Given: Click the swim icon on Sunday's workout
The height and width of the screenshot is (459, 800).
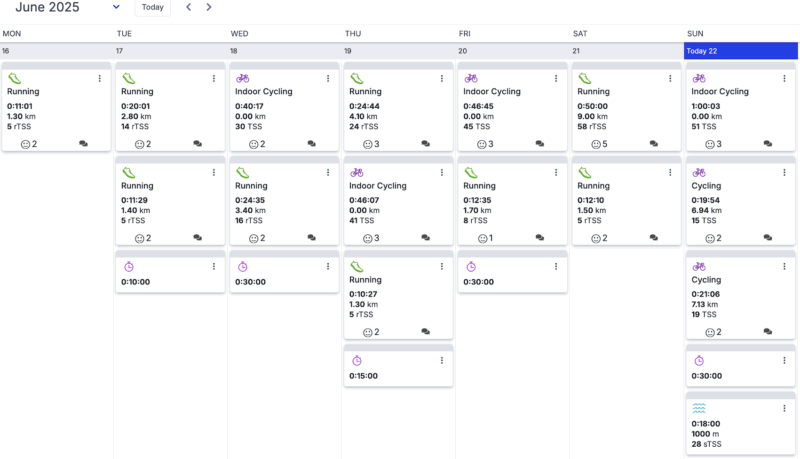Looking at the screenshot, I should [x=698, y=408].
